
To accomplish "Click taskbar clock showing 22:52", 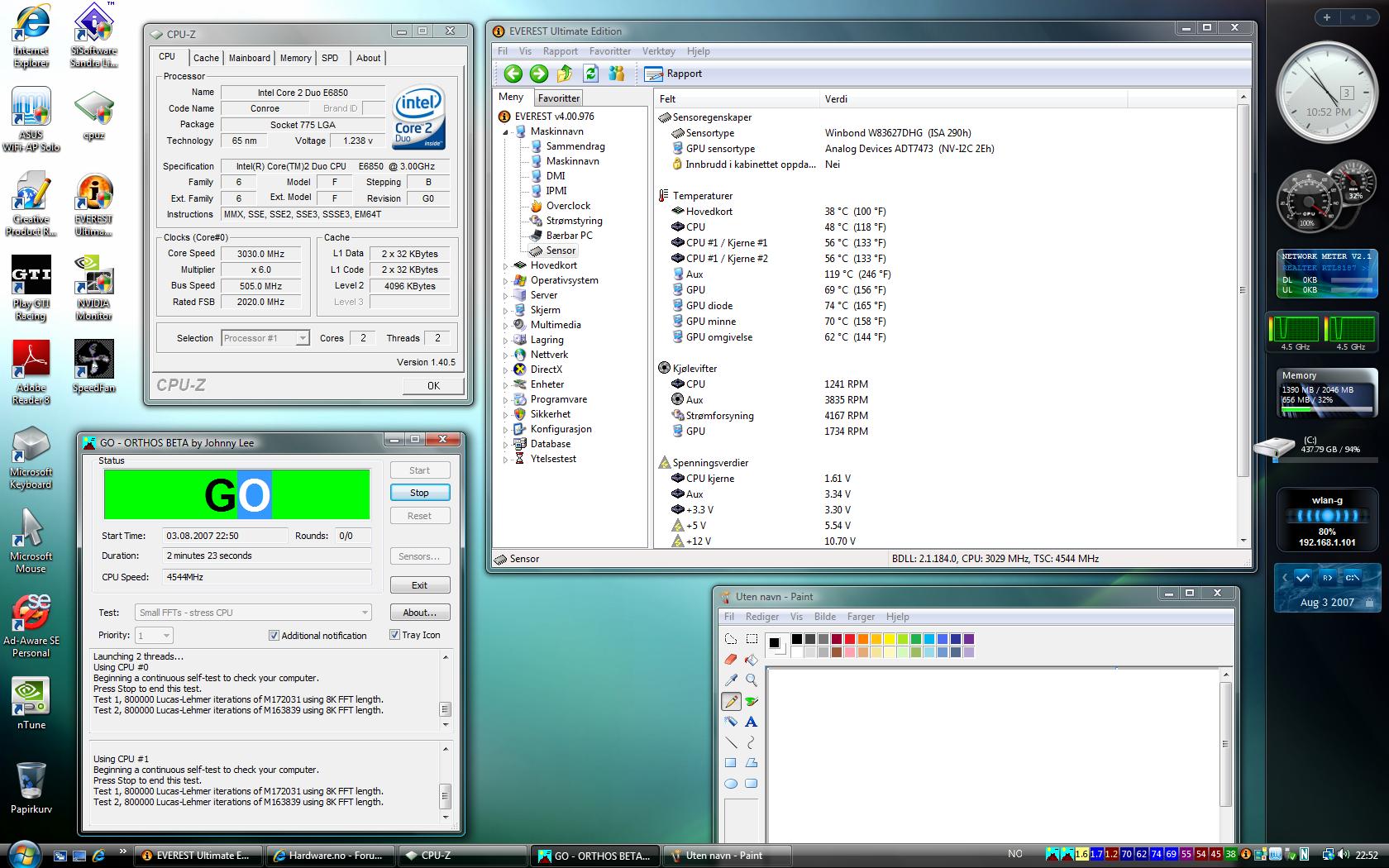I will [1367, 855].
